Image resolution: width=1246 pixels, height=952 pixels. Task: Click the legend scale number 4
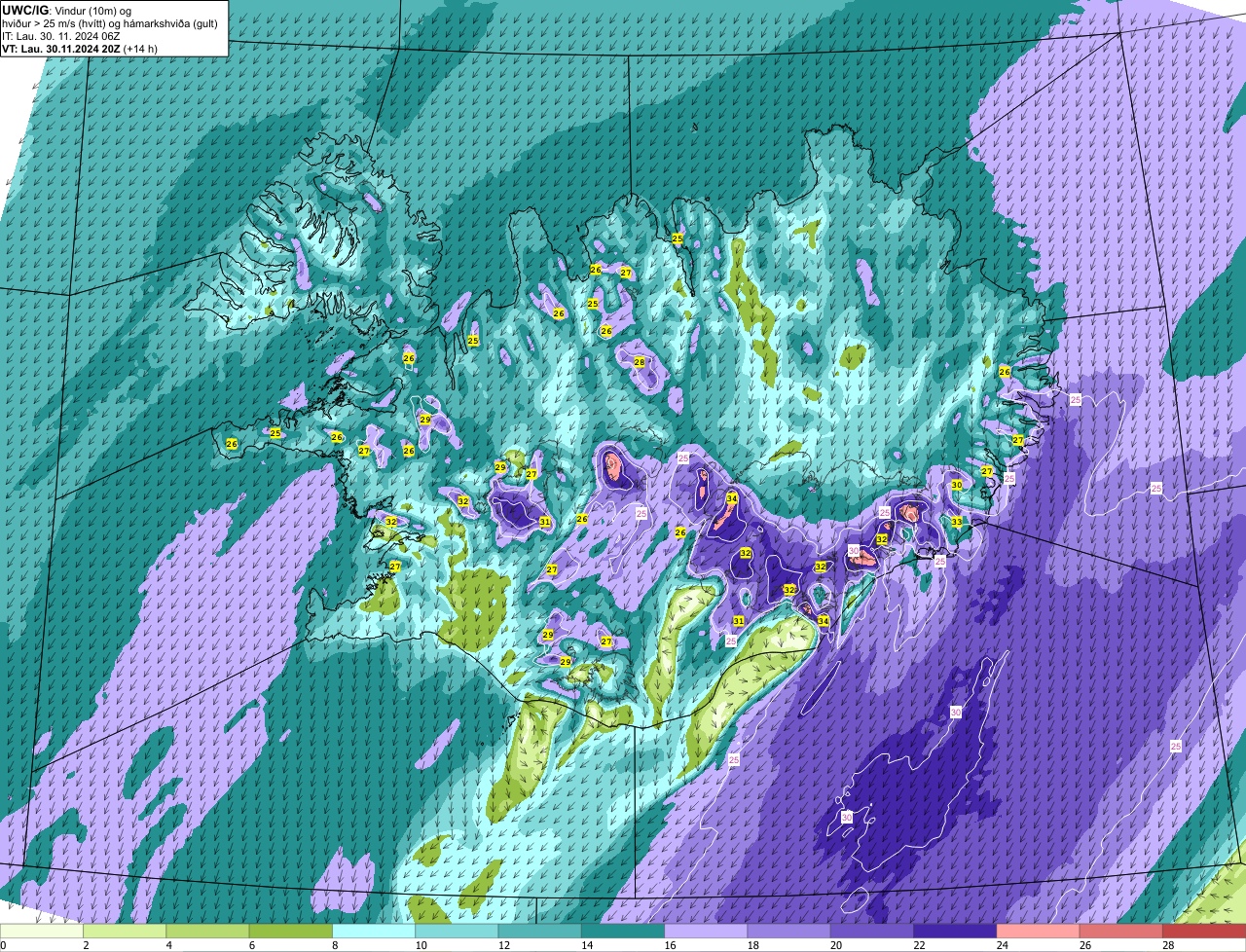(168, 945)
